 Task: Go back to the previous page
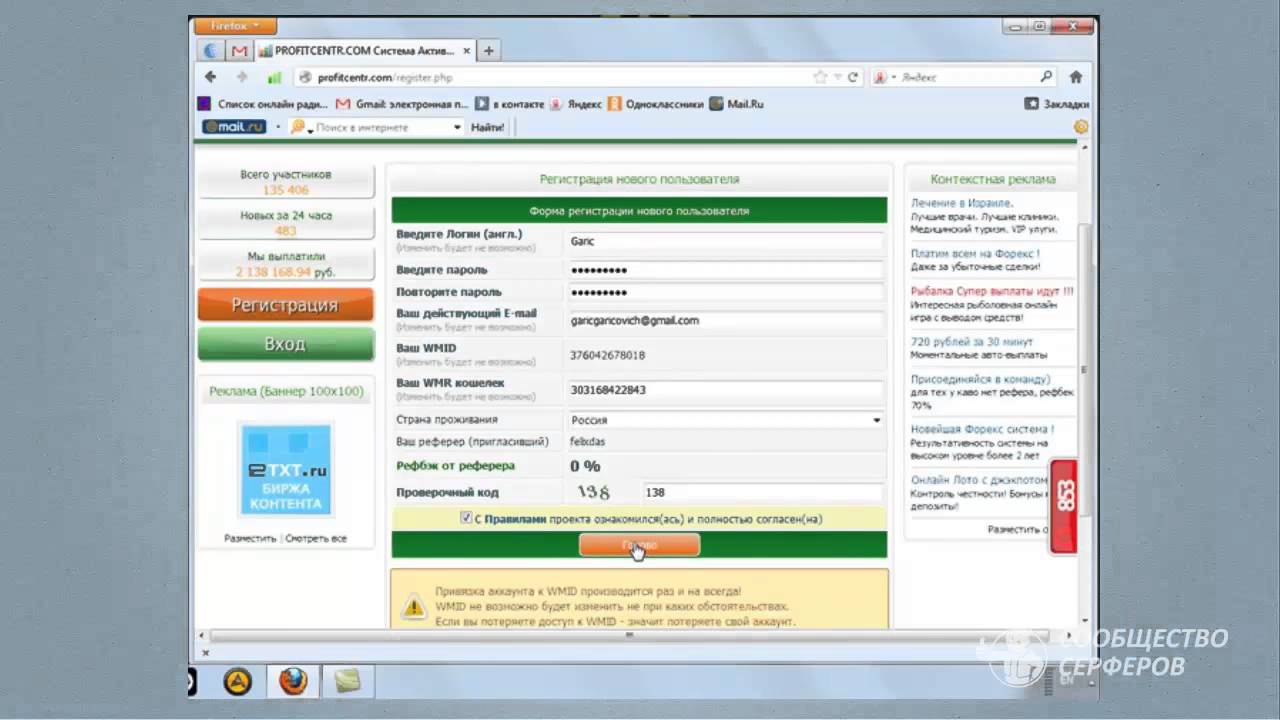pyautogui.click(x=210, y=77)
